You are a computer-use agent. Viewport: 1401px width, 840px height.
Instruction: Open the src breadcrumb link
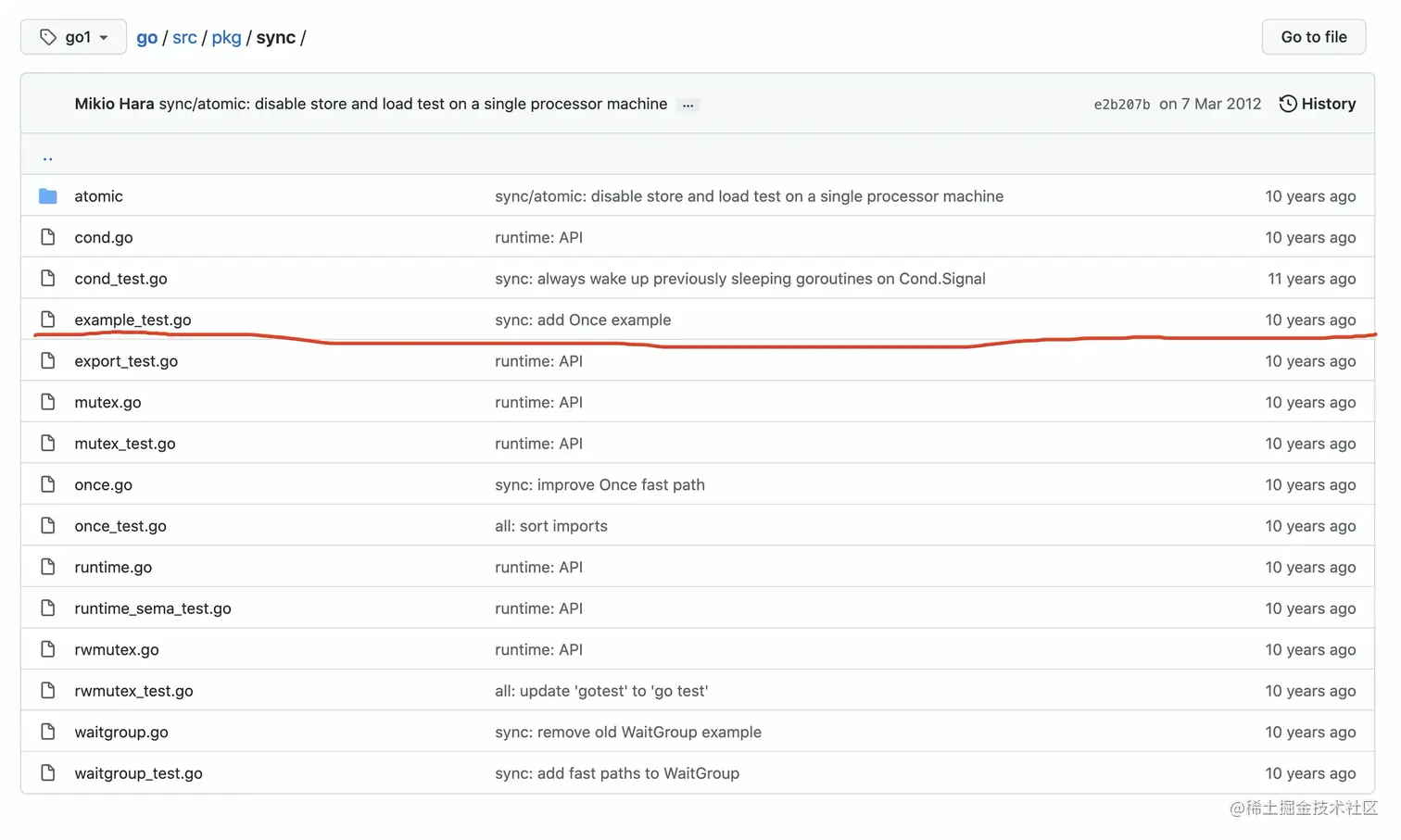[184, 38]
